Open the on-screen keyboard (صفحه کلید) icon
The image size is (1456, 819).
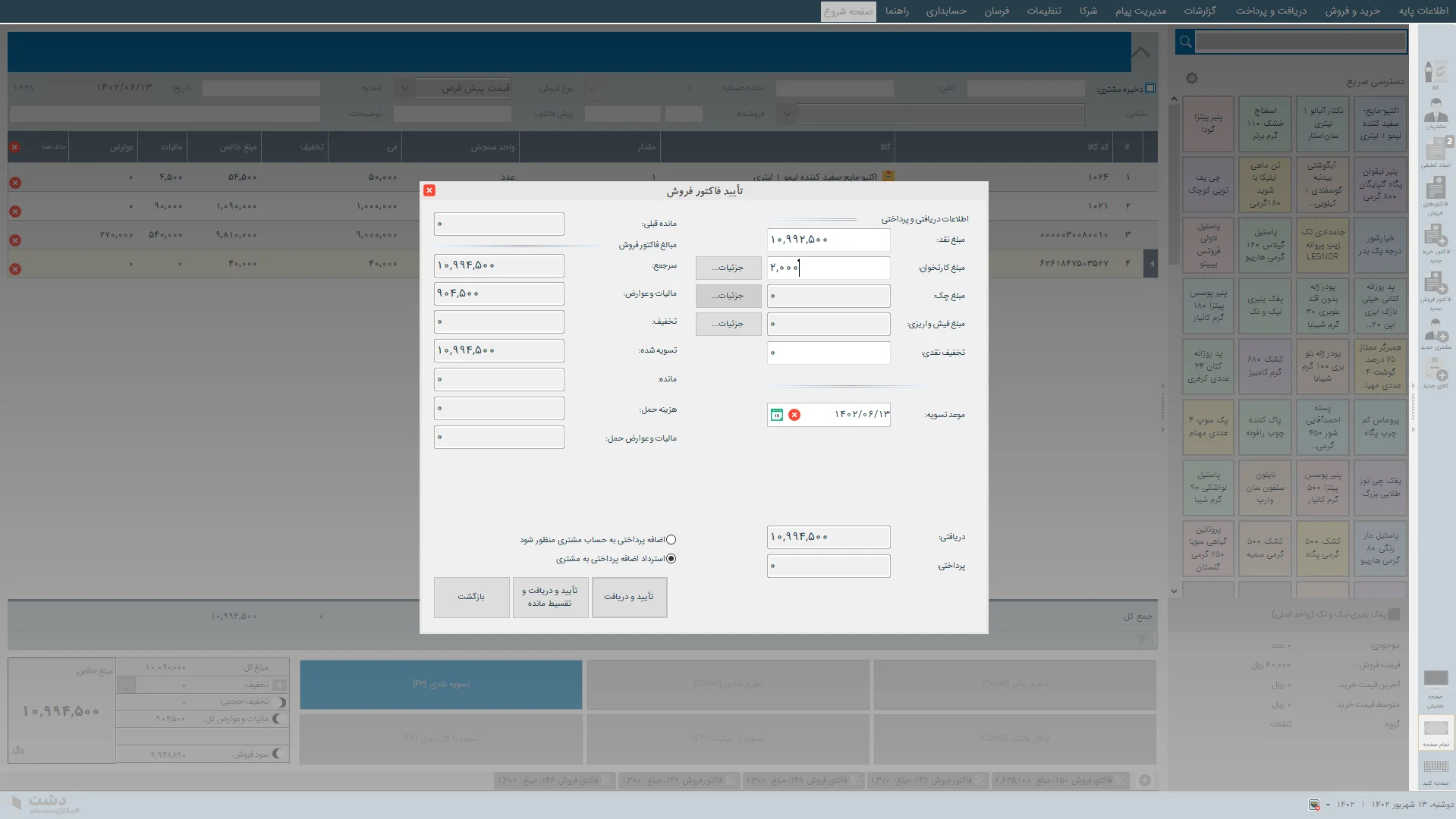[1436, 770]
